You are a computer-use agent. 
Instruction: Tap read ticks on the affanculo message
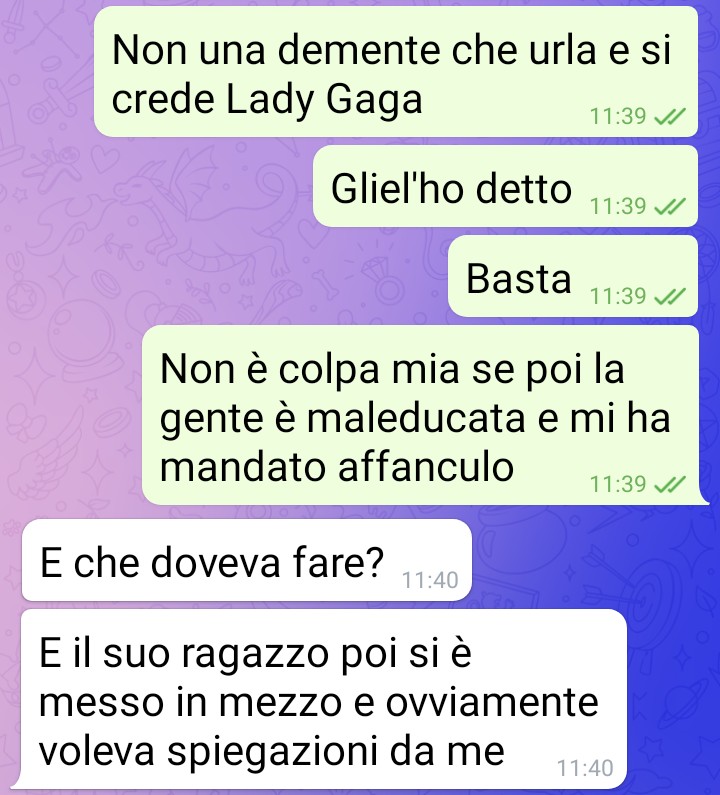(x=669, y=484)
